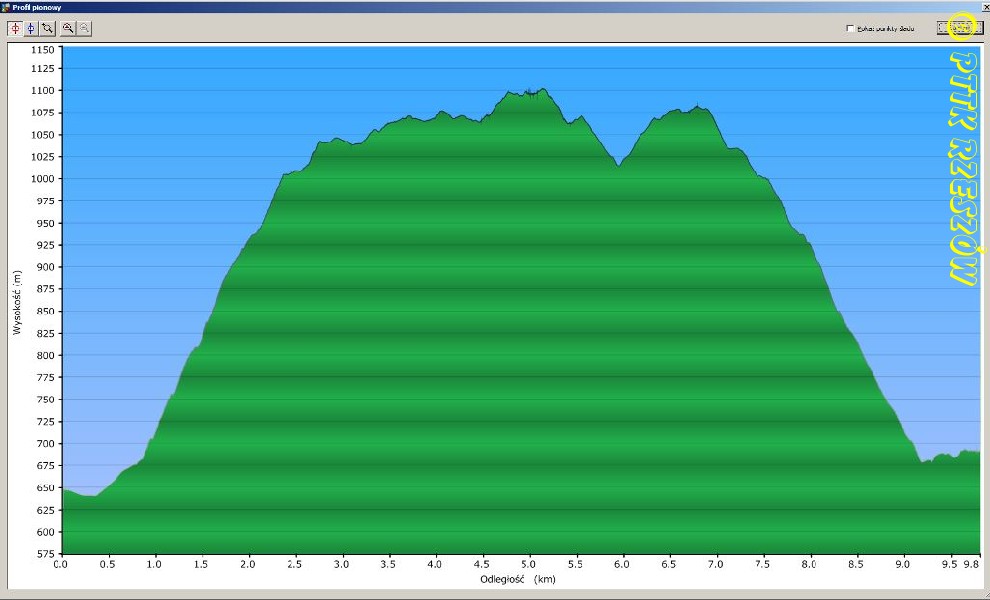Image resolution: width=990 pixels, height=600 pixels.
Task: Enable the show track points checkbox
Action: pos(850,28)
